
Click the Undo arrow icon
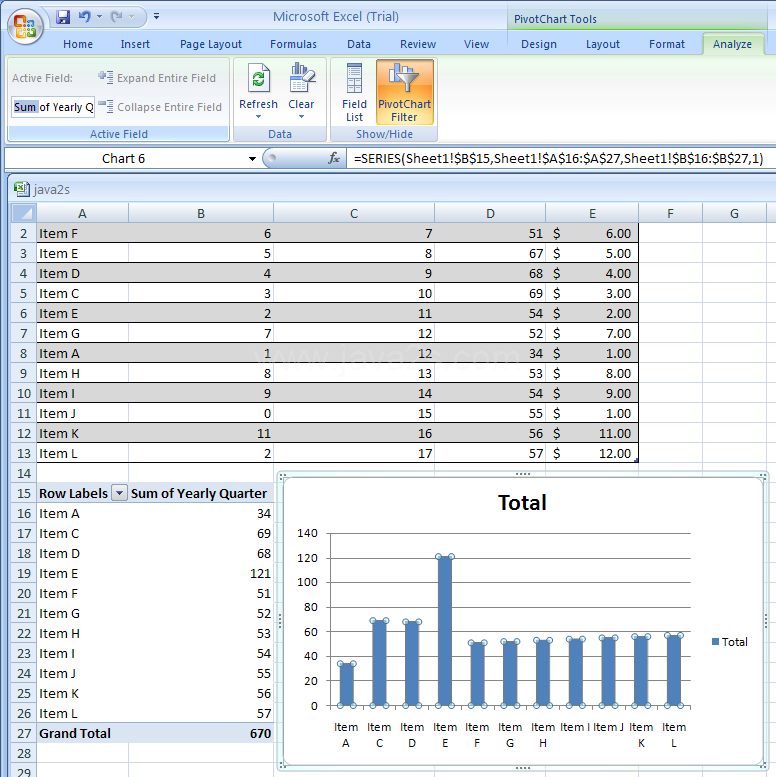[85, 17]
